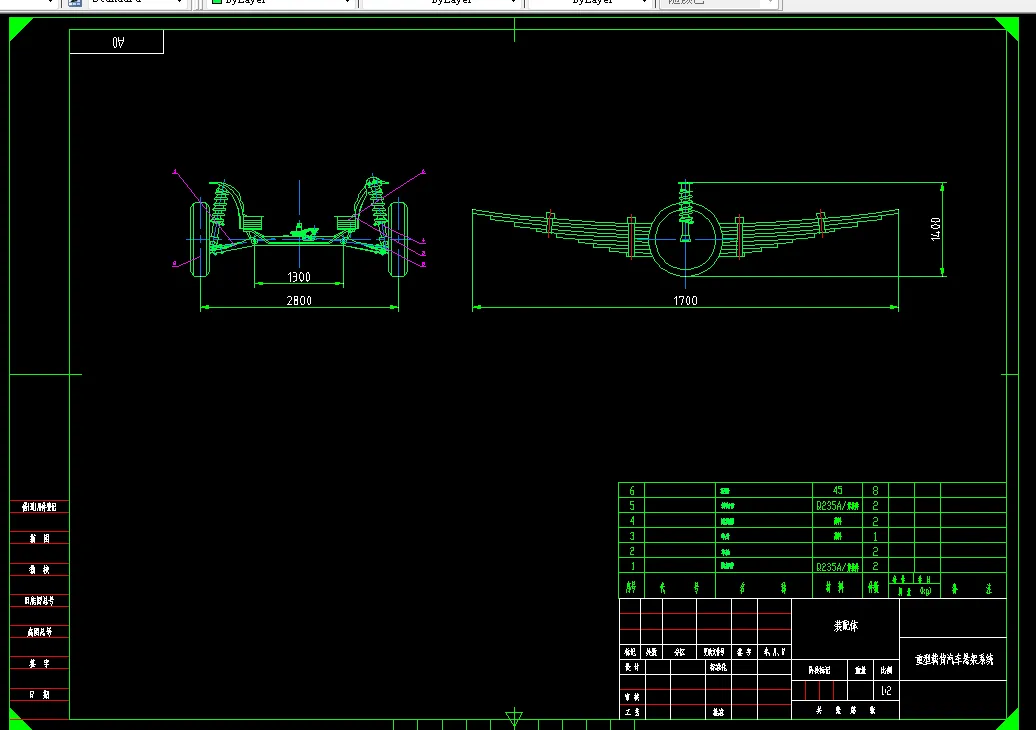Click item number 3 in parts list
This screenshot has height=730, width=1036.
[x=632, y=536]
